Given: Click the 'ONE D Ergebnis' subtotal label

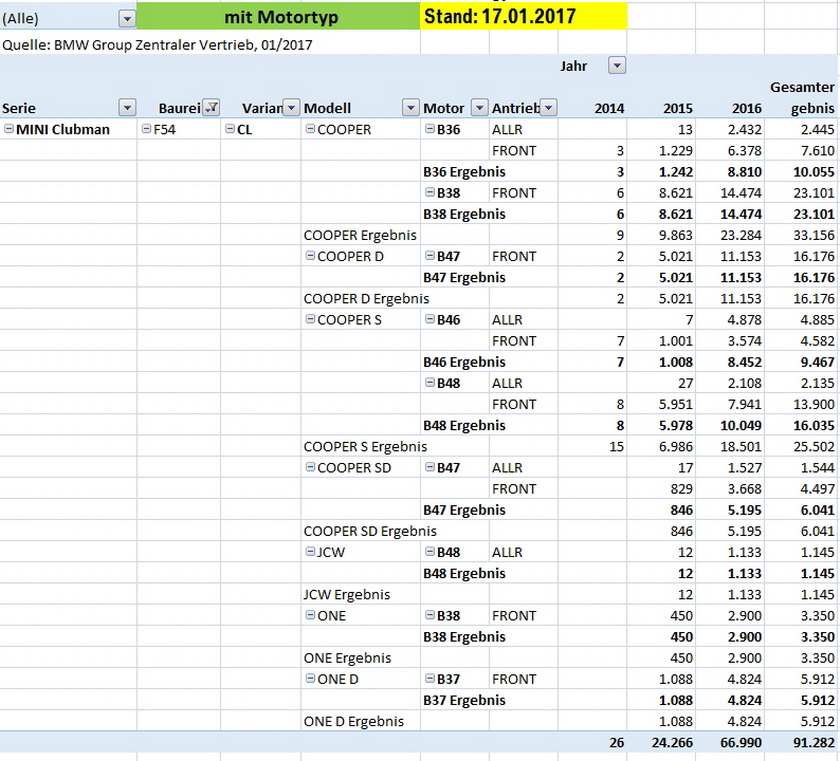Looking at the screenshot, I should tap(354, 721).
